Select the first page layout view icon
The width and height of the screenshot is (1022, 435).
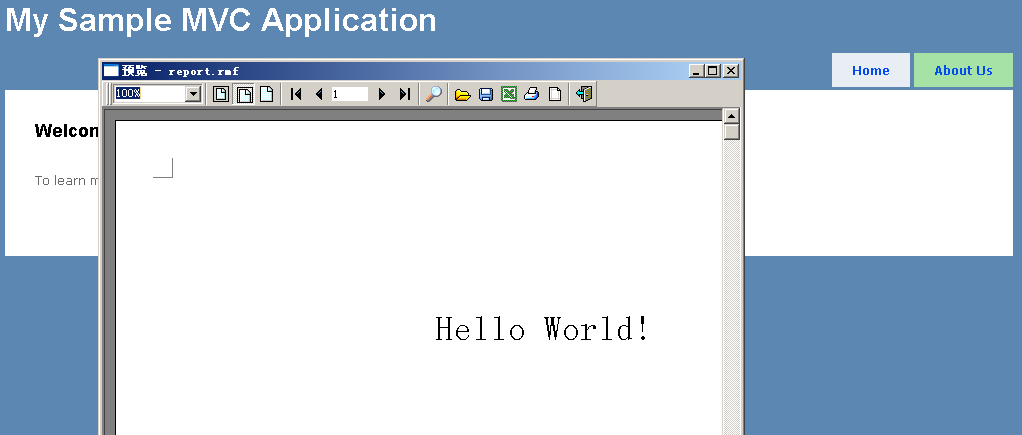pos(221,94)
